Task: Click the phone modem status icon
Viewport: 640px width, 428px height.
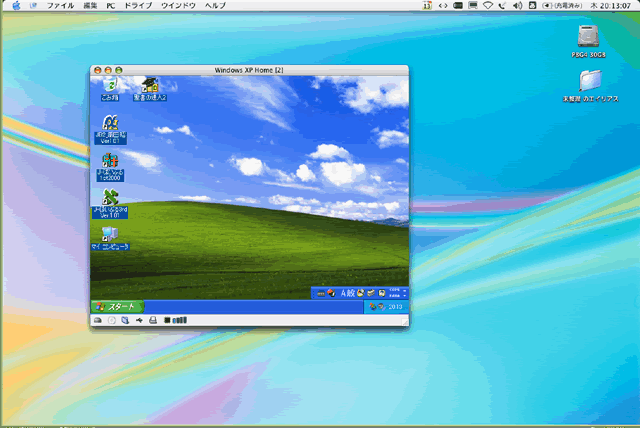Action: [x=502, y=6]
